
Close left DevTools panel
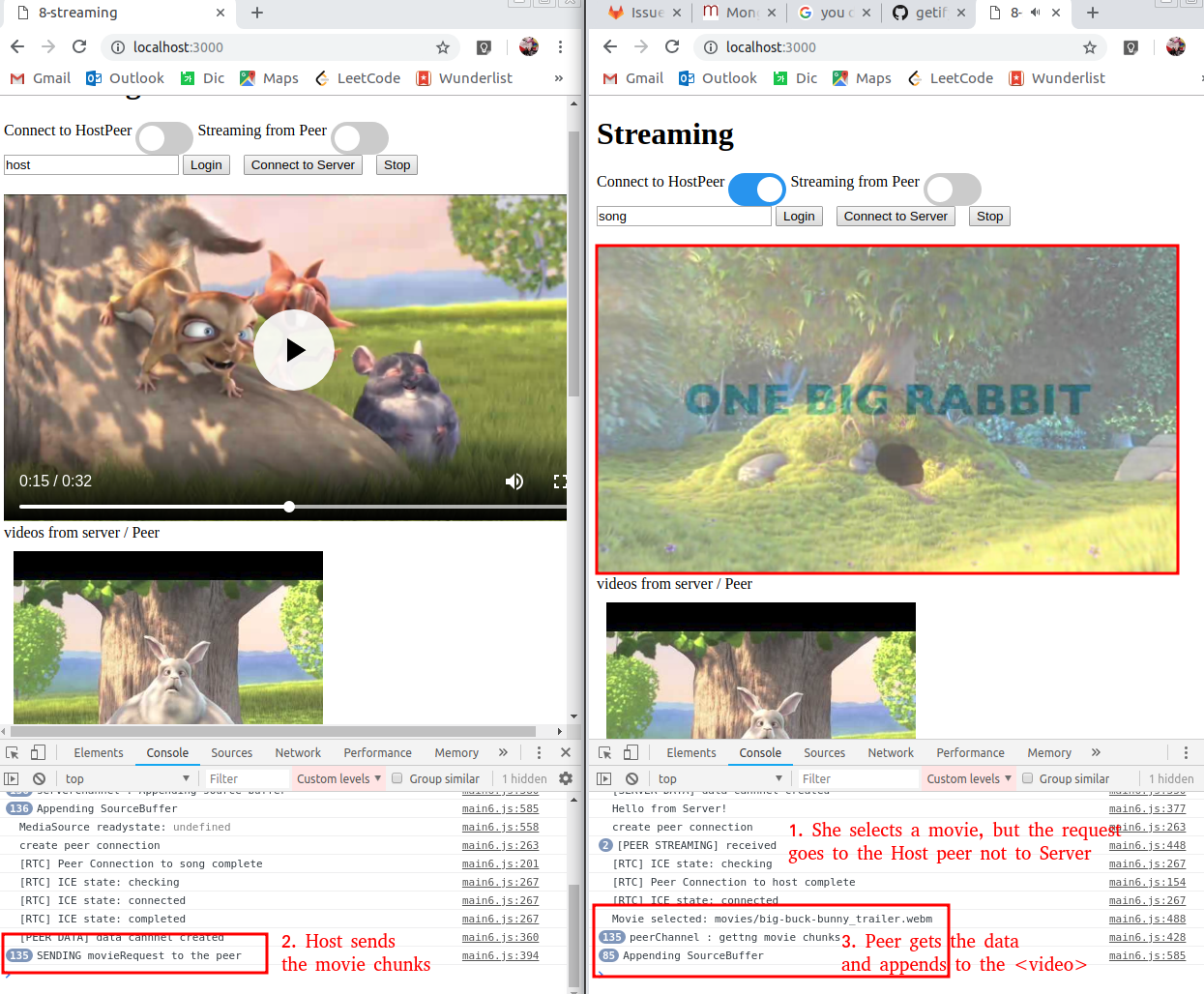(566, 752)
